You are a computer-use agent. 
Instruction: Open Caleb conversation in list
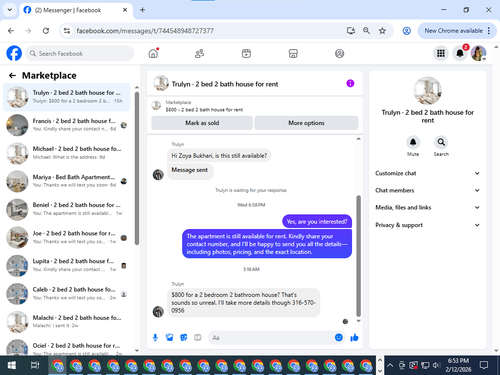pyautogui.click(x=67, y=294)
